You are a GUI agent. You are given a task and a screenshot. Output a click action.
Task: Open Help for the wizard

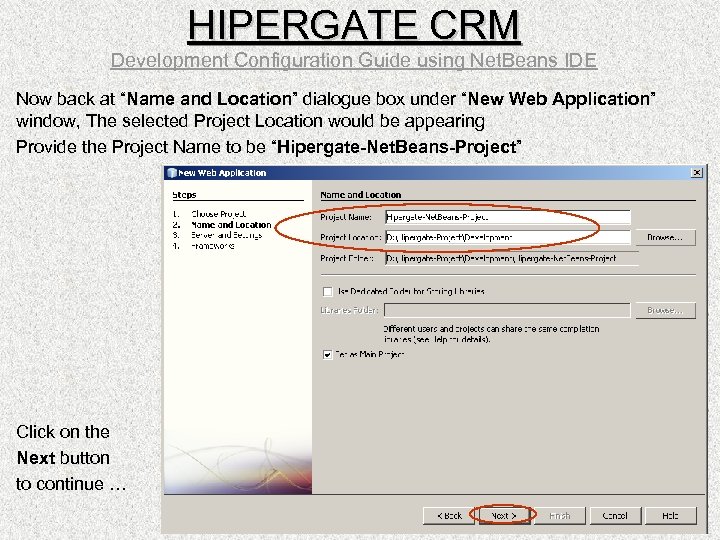click(670, 516)
